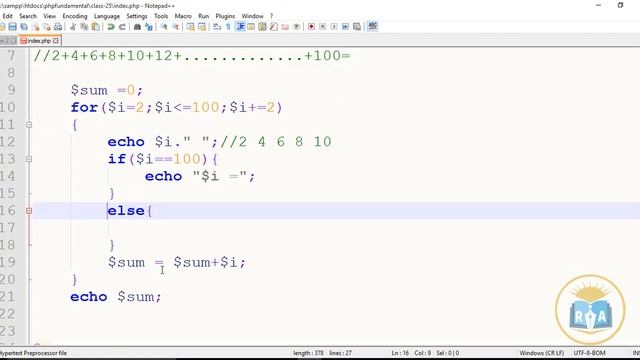Click the Playback macro icon

(x=334, y=27)
